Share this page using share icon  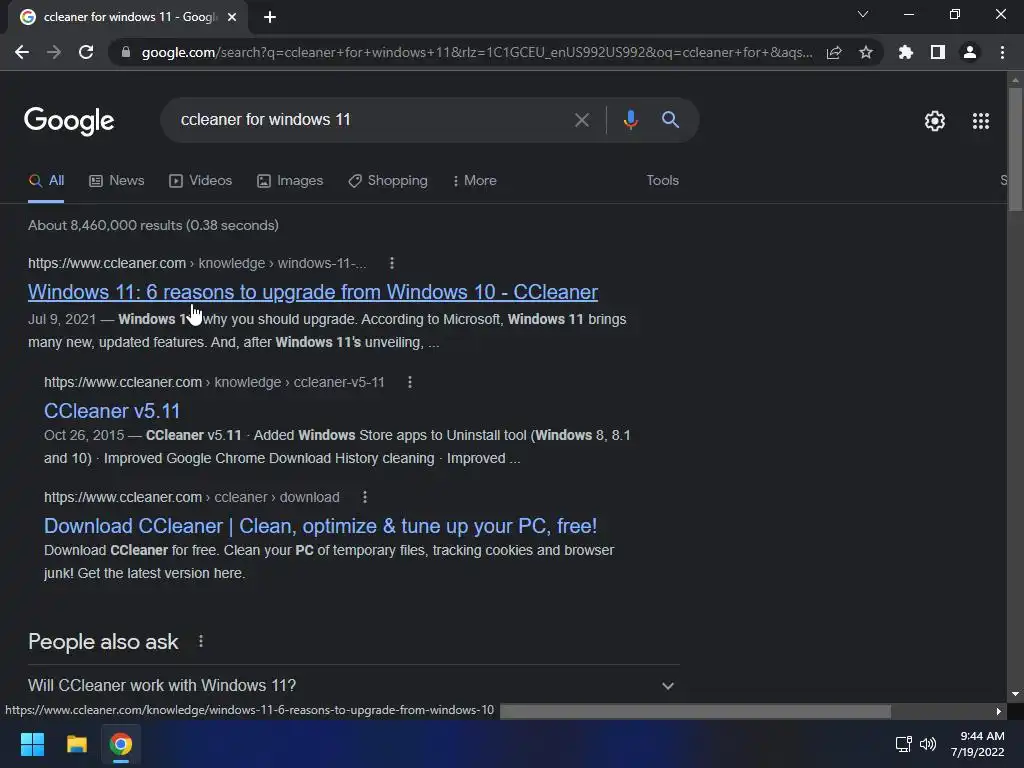click(x=834, y=52)
